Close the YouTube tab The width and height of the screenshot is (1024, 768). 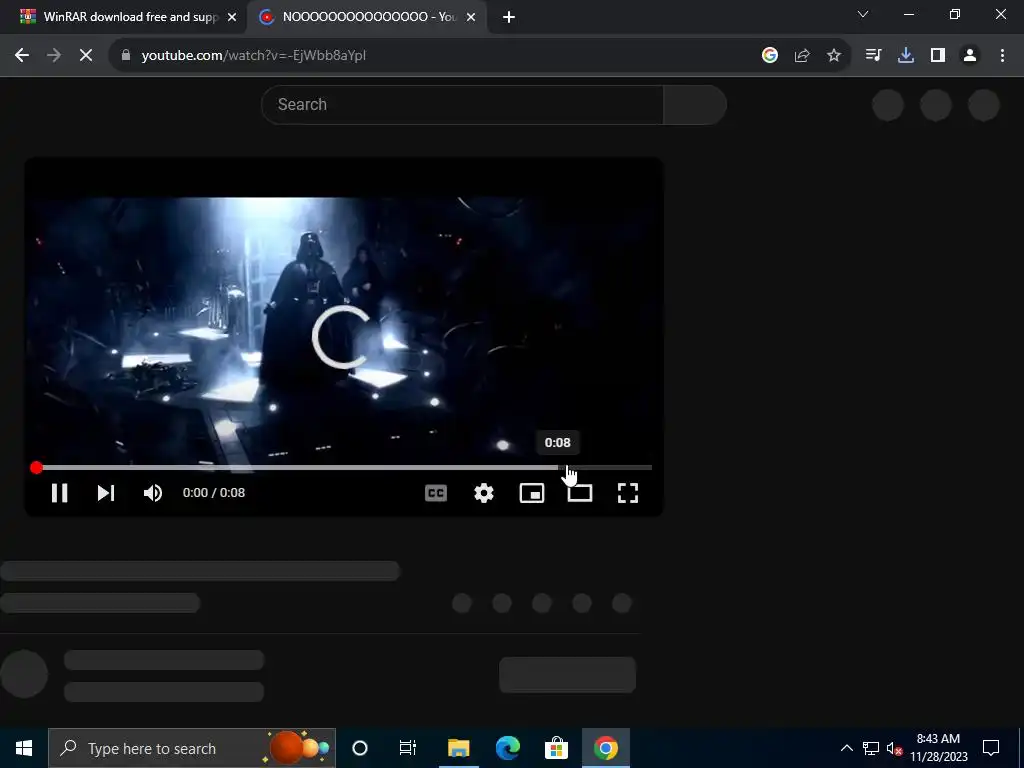[471, 18]
